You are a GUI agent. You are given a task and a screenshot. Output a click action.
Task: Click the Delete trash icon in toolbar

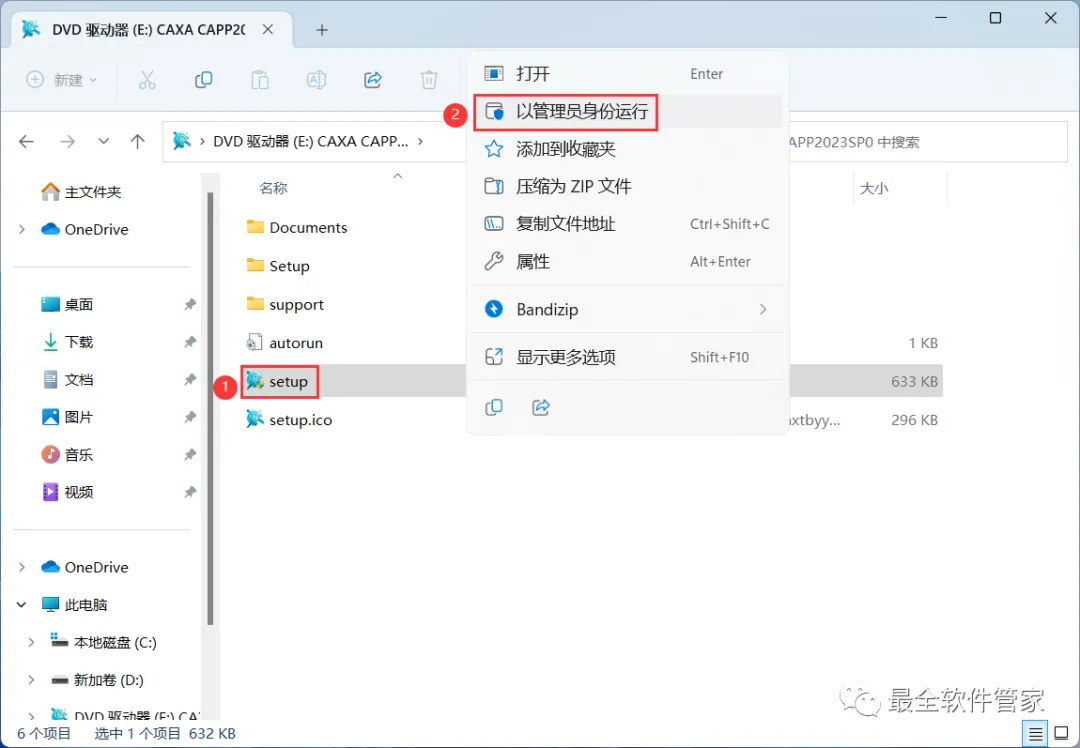pos(429,80)
